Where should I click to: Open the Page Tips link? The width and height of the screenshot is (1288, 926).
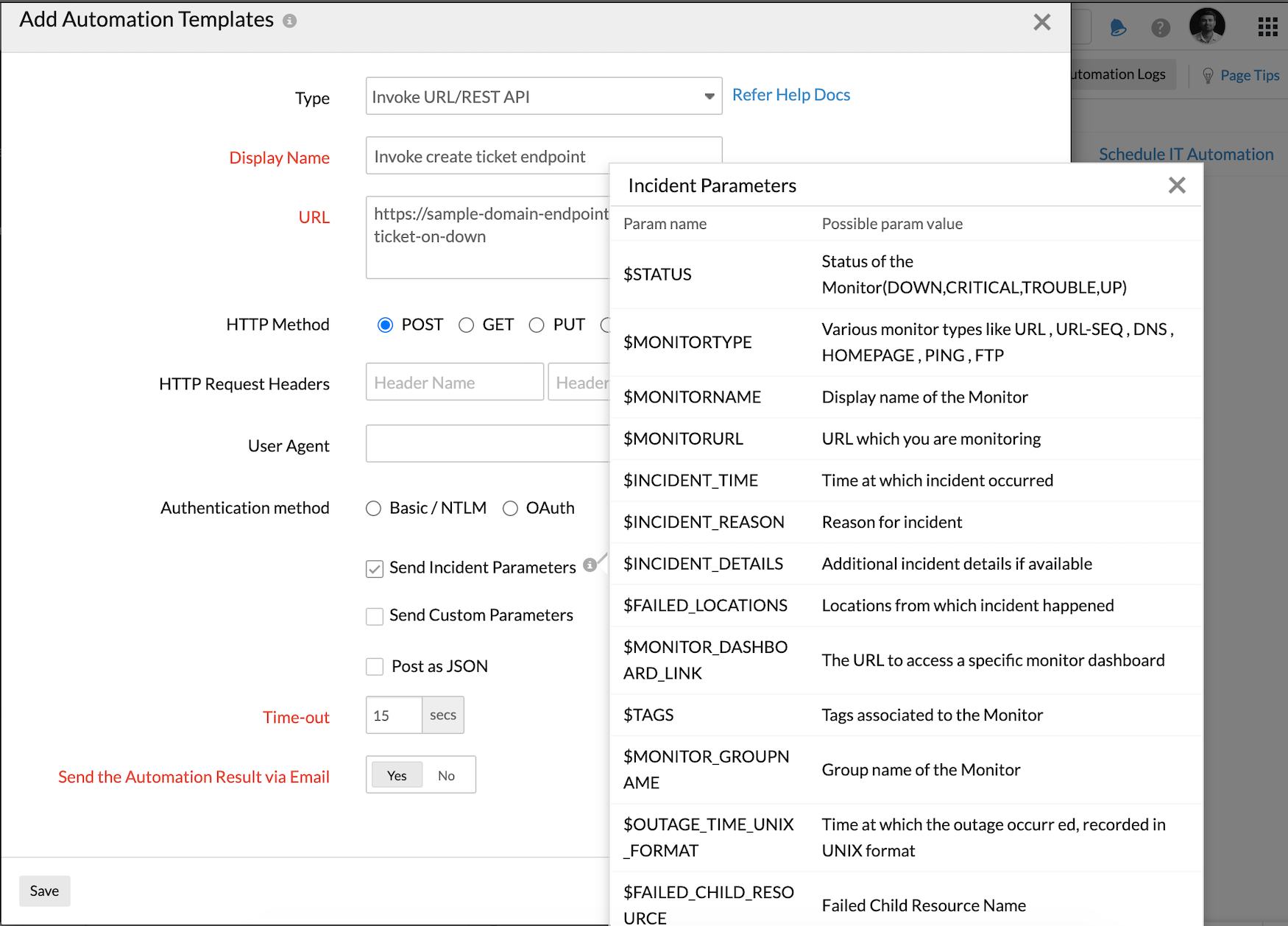[1250, 75]
